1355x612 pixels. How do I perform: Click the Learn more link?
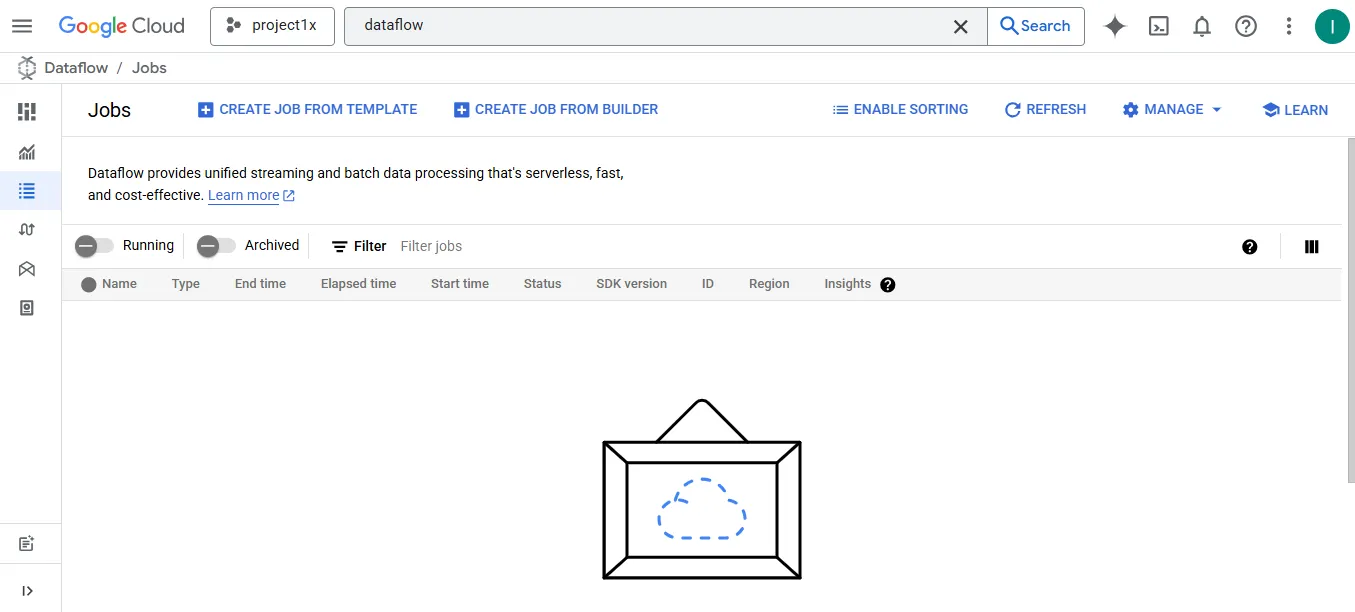click(x=243, y=195)
